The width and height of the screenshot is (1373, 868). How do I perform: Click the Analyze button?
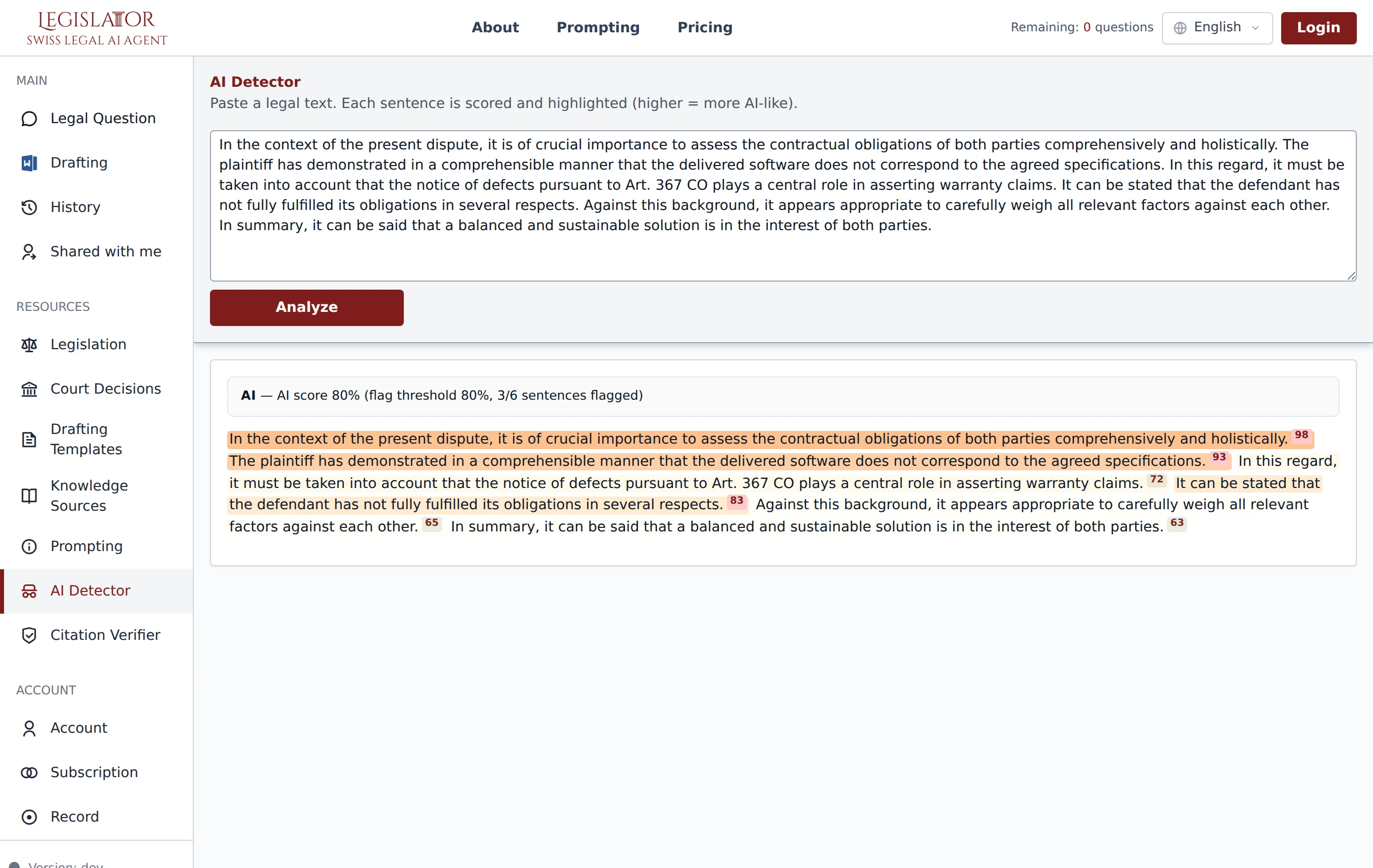pyautogui.click(x=307, y=307)
